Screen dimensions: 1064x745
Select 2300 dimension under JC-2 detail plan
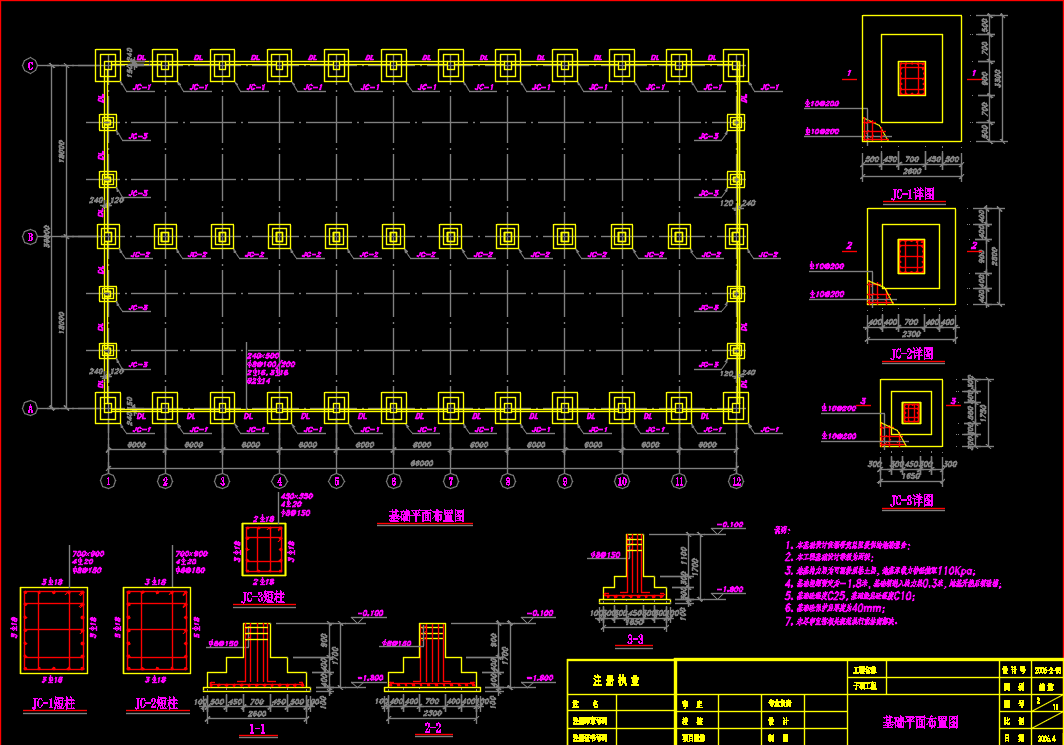(x=911, y=334)
